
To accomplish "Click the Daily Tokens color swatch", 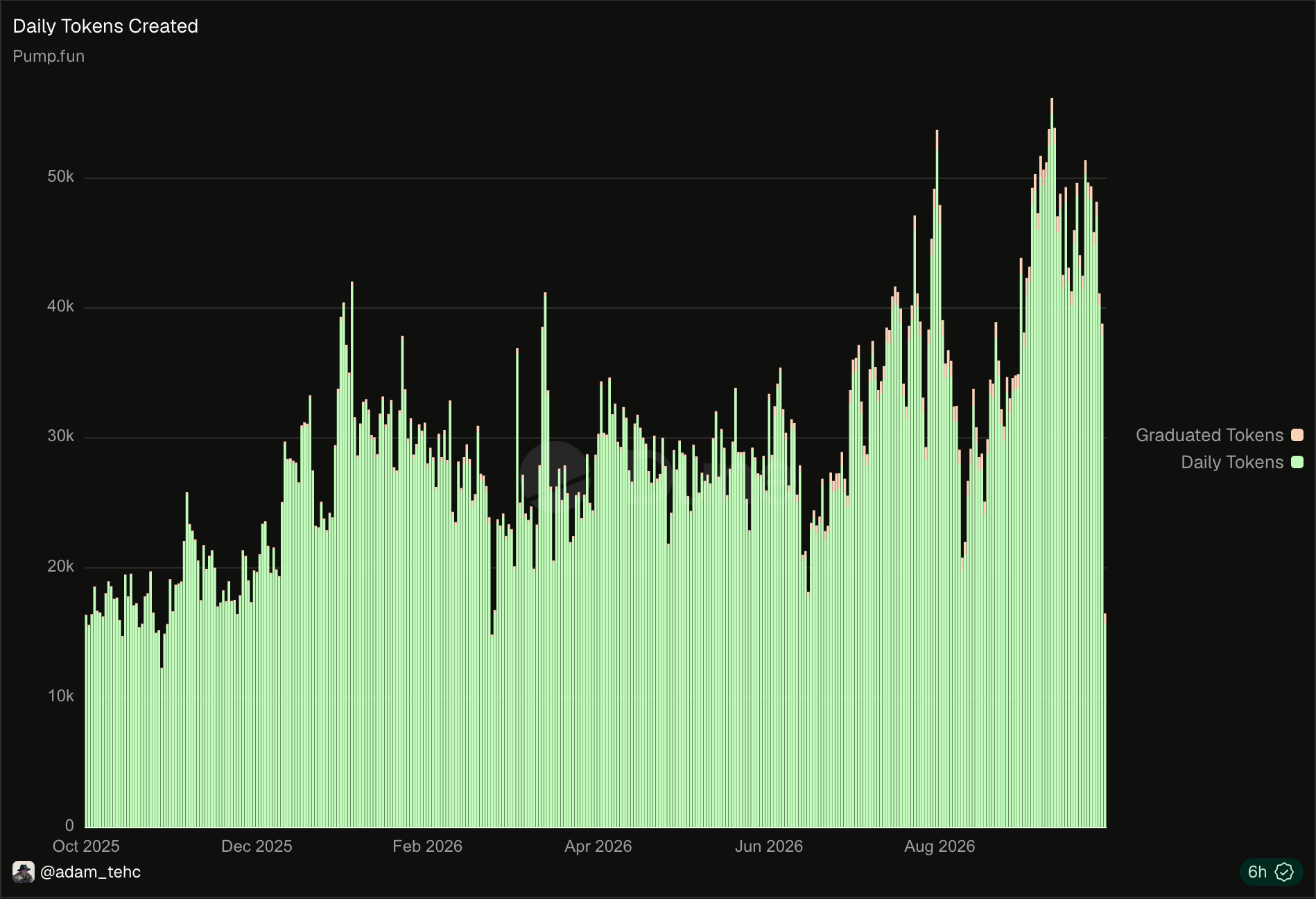I will coord(1297,462).
